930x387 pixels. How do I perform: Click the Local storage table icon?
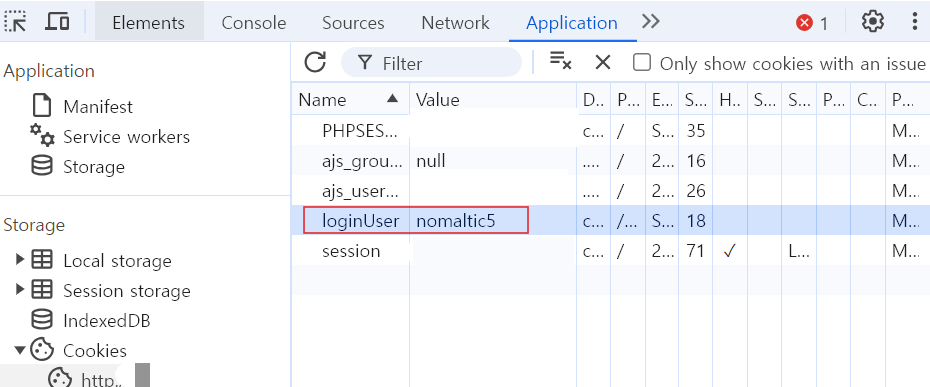tap(42, 260)
